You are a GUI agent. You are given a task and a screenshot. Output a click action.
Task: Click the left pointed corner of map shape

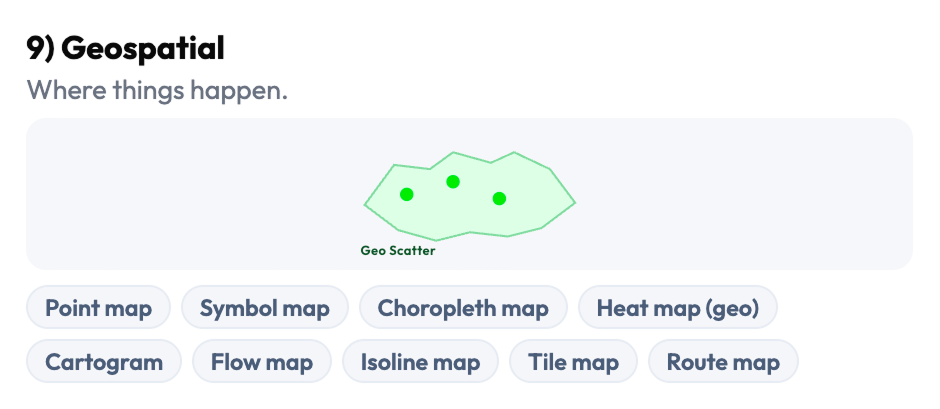click(x=366, y=204)
